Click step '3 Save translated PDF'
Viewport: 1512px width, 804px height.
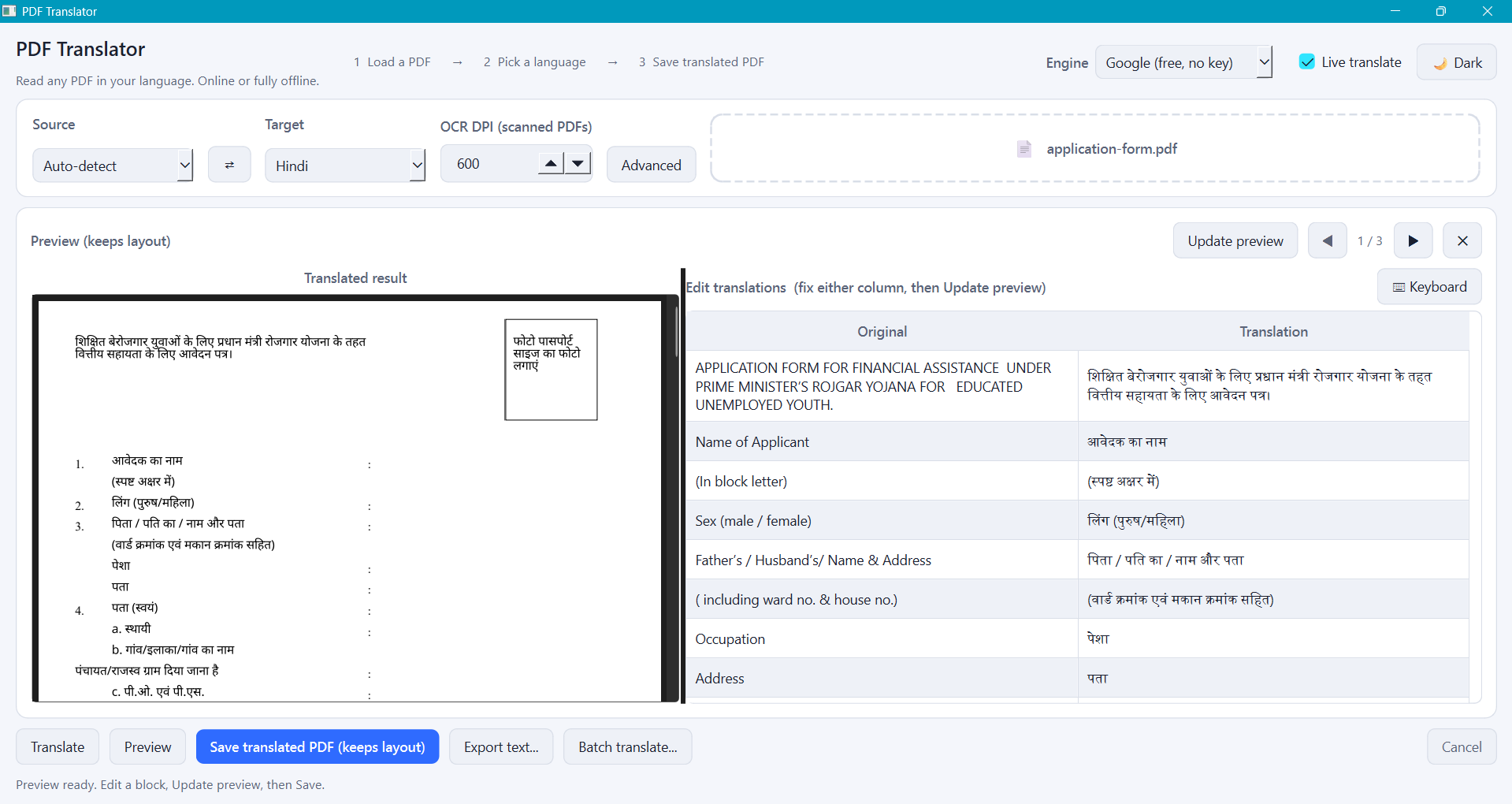(x=701, y=62)
